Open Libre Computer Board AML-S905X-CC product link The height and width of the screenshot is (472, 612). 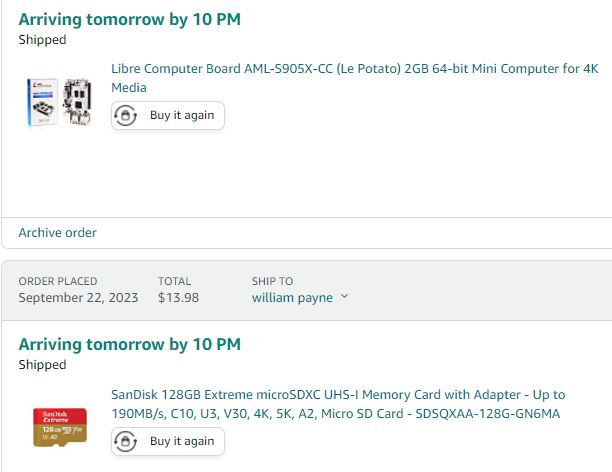(354, 78)
